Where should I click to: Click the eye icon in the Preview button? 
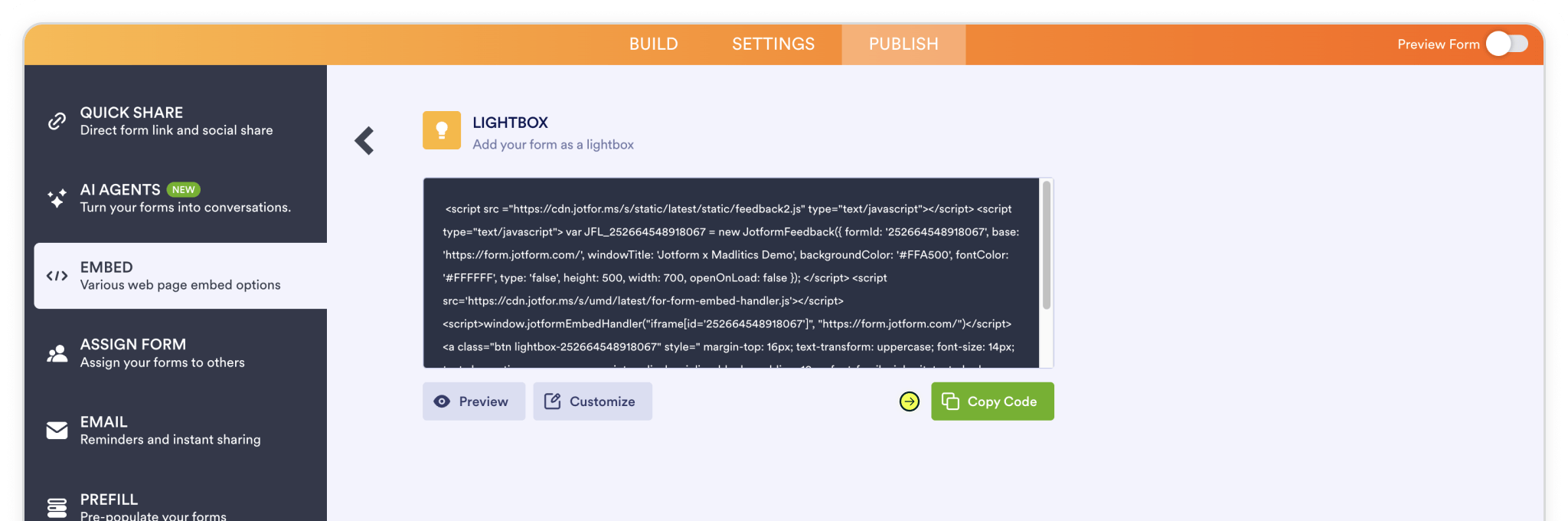click(442, 401)
